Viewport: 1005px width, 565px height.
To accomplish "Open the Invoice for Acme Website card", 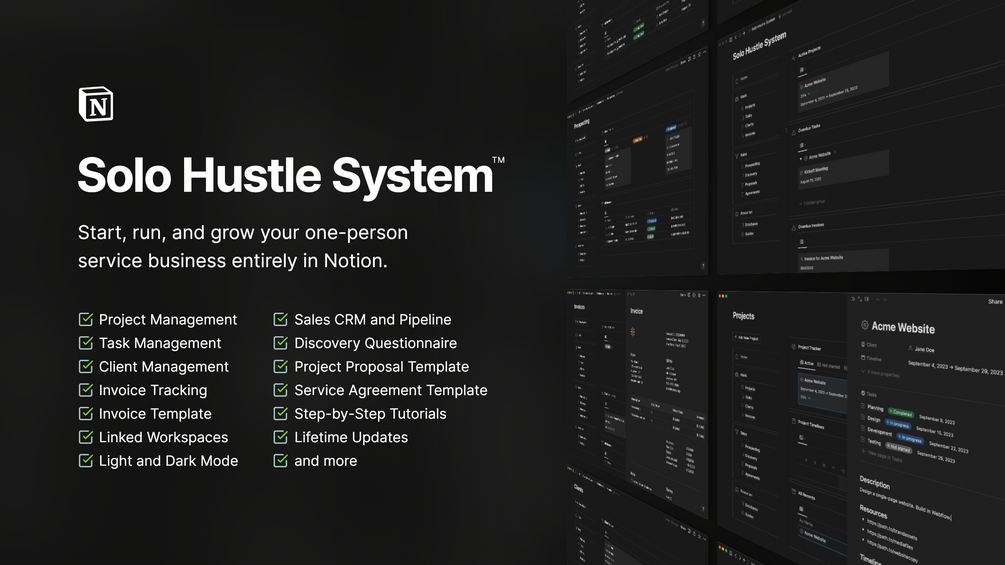I will tap(843, 261).
